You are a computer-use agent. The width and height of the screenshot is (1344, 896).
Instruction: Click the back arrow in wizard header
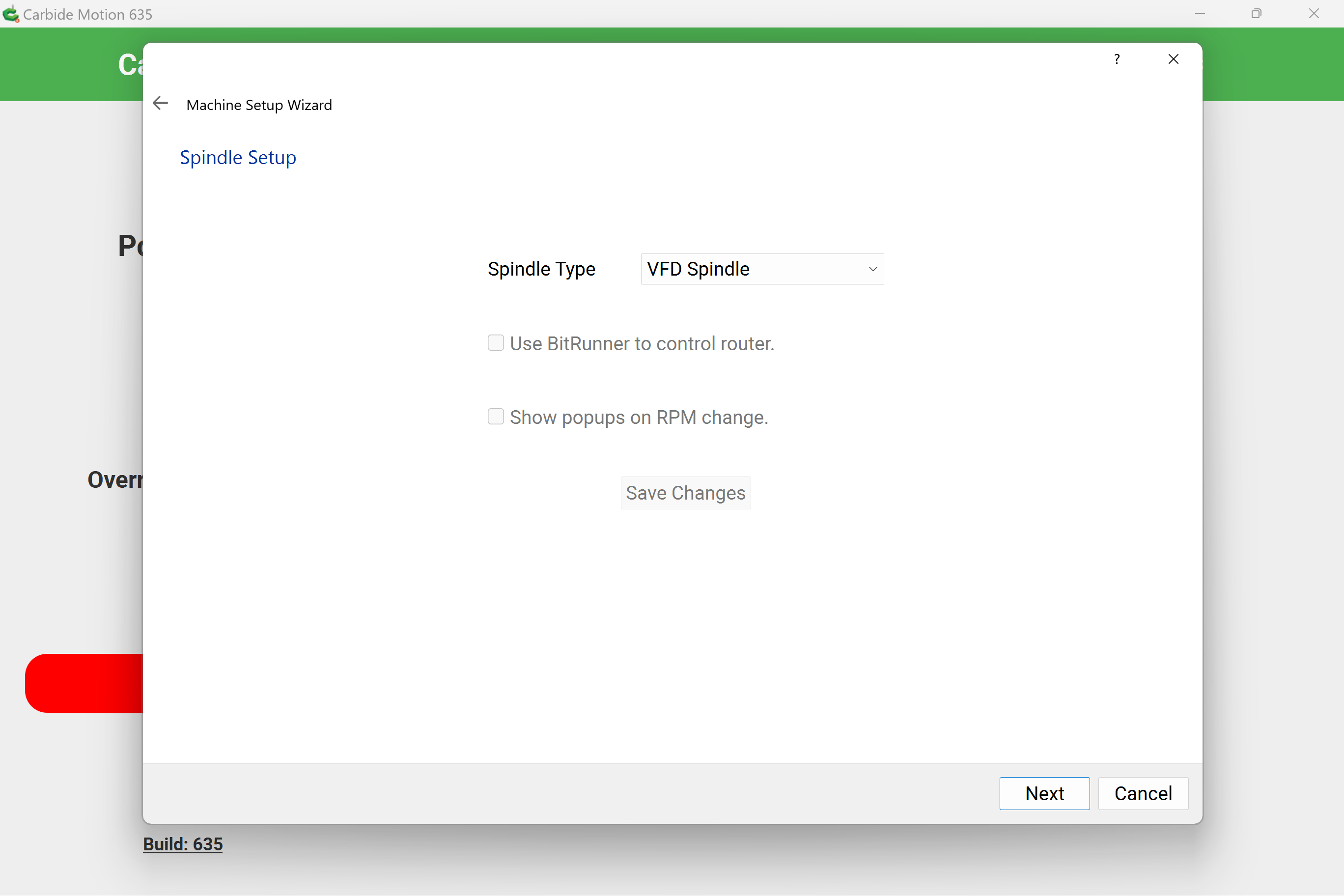pos(161,104)
